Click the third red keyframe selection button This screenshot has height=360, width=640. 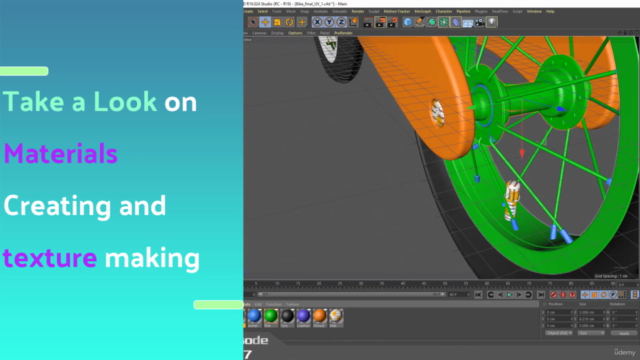click(x=572, y=295)
